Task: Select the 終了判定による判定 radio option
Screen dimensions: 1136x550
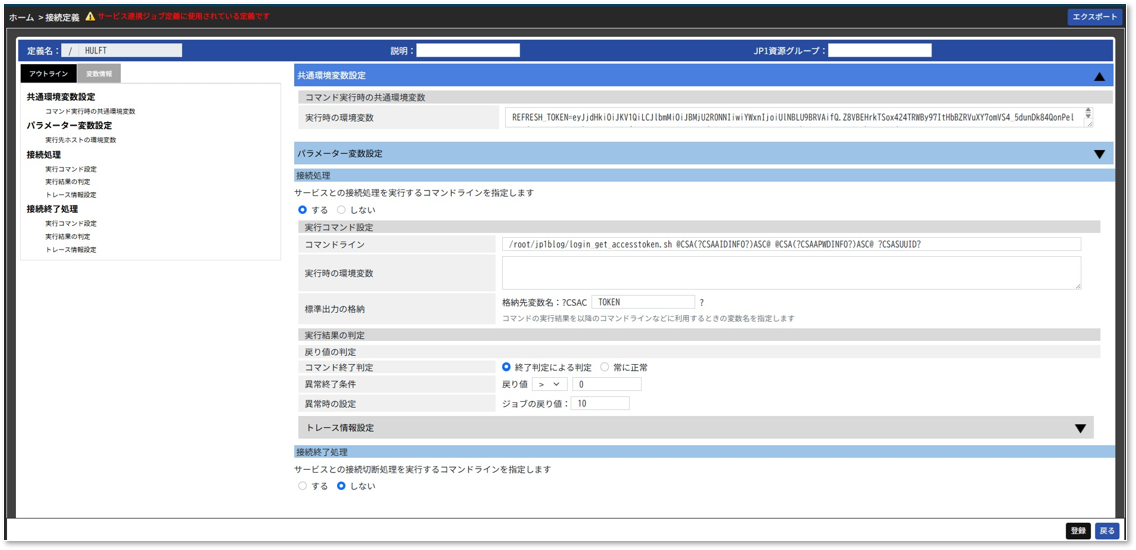Action: [x=507, y=367]
